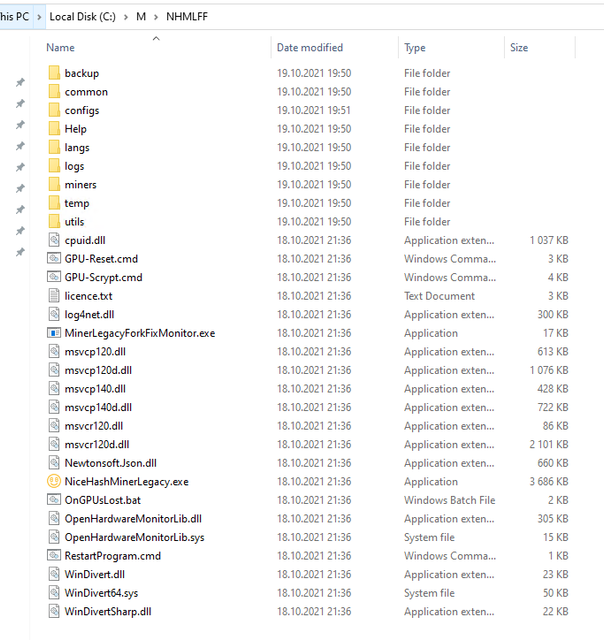Click the logs folder icon

(54, 166)
